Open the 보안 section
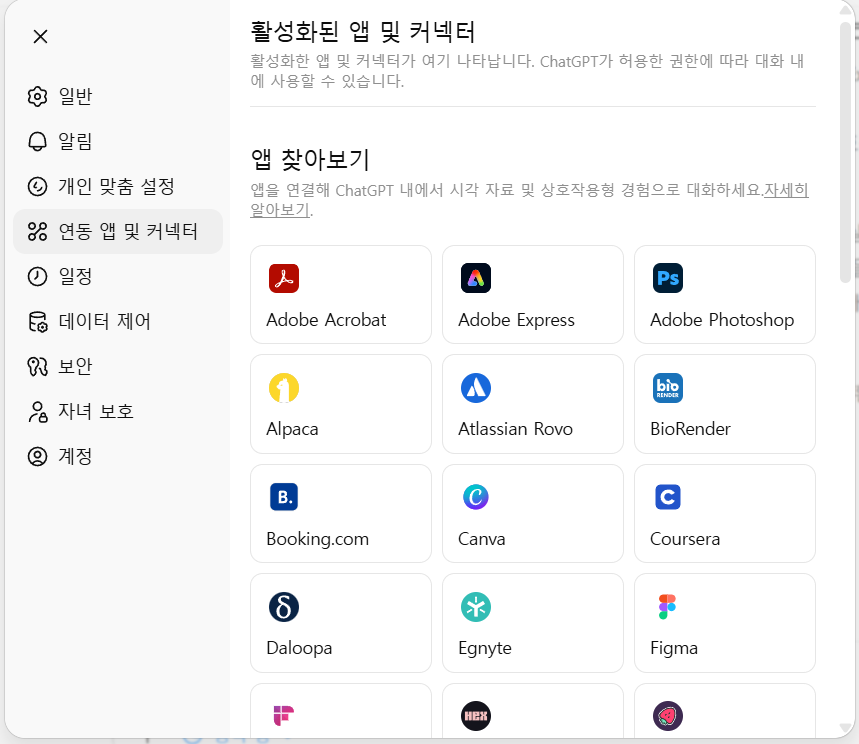859x744 pixels. coord(118,366)
